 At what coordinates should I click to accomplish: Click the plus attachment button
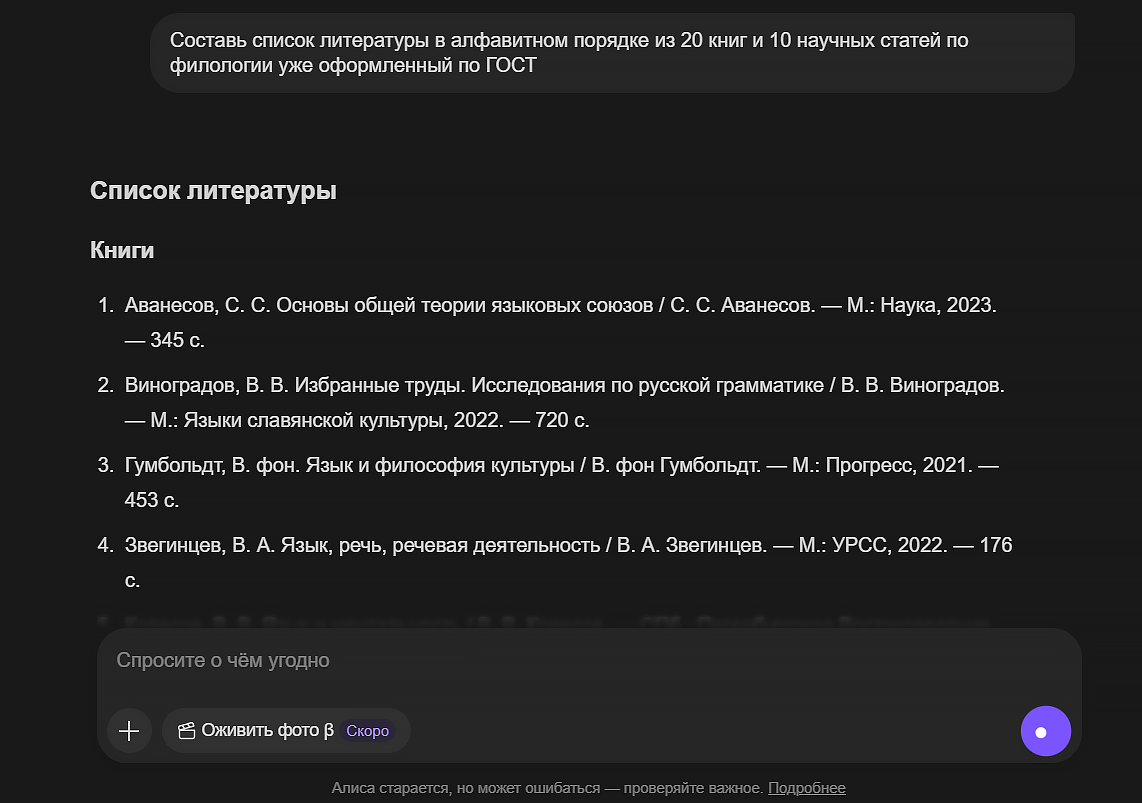point(129,731)
